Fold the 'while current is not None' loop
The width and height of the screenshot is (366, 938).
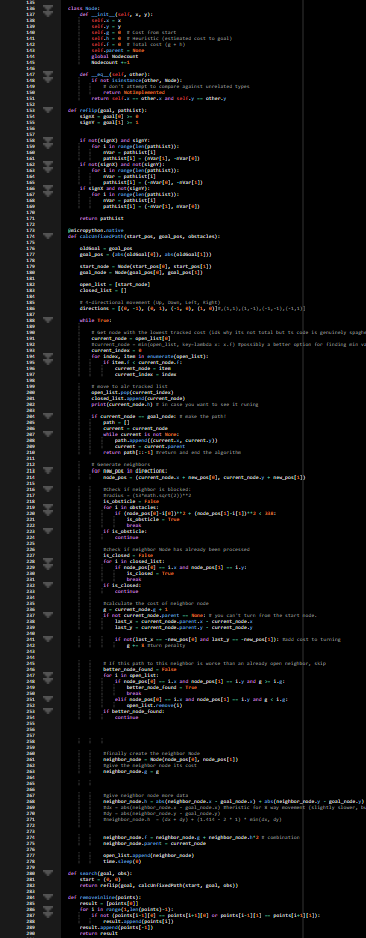click(x=48, y=434)
